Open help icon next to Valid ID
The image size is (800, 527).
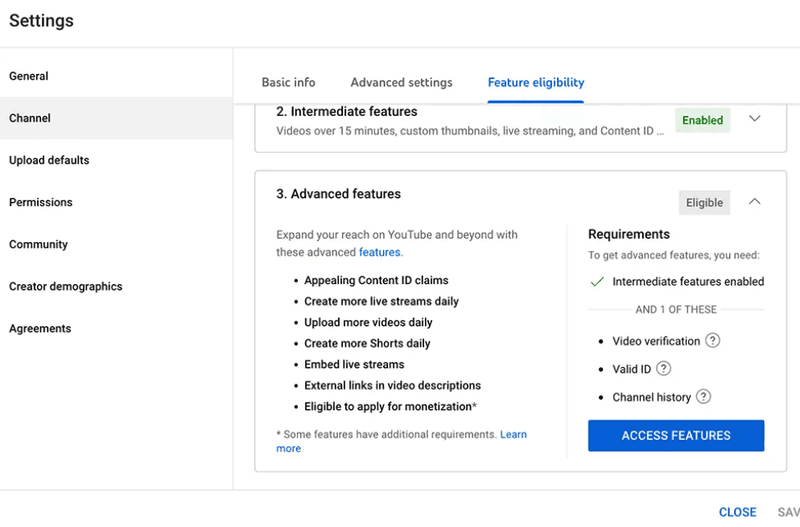[663, 368]
